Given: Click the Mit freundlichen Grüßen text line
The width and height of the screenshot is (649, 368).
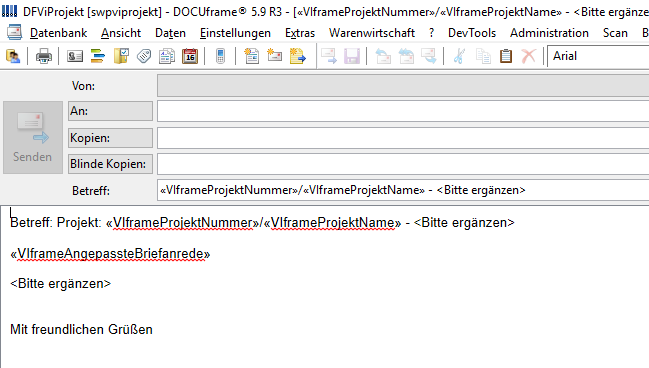Looking at the screenshot, I should pyautogui.click(x=82, y=330).
